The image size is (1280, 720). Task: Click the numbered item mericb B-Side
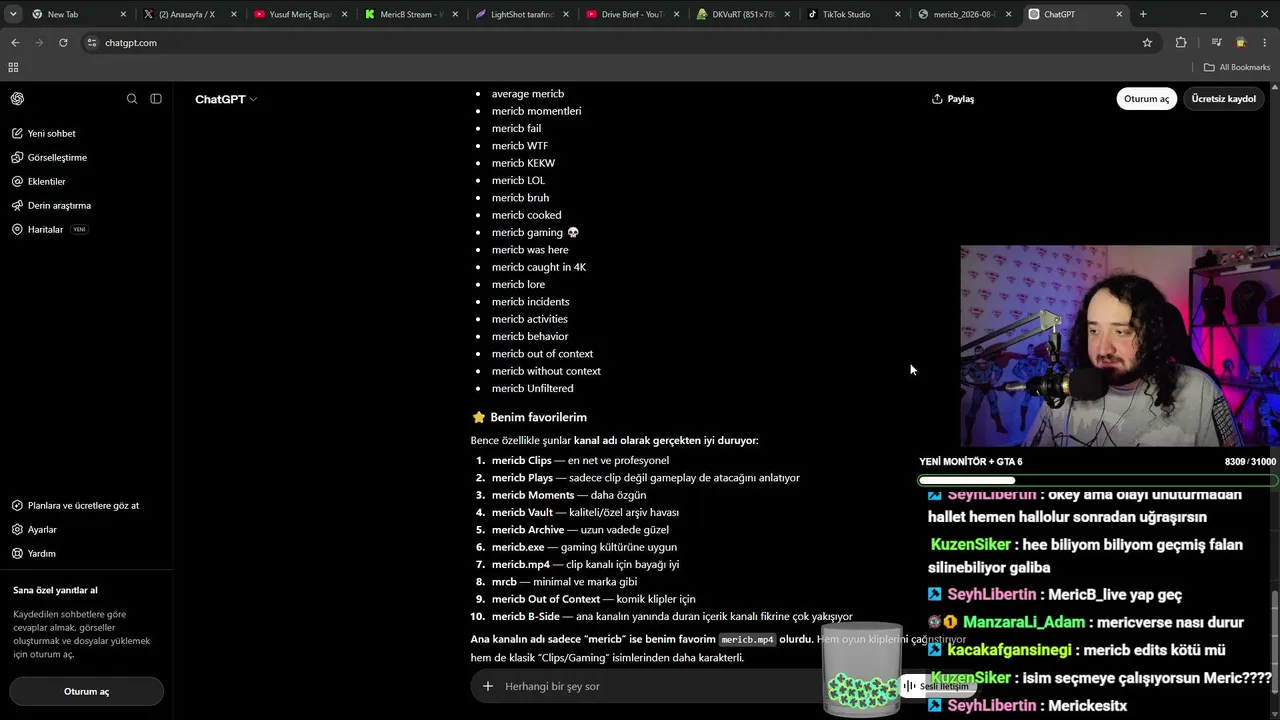tap(662, 616)
